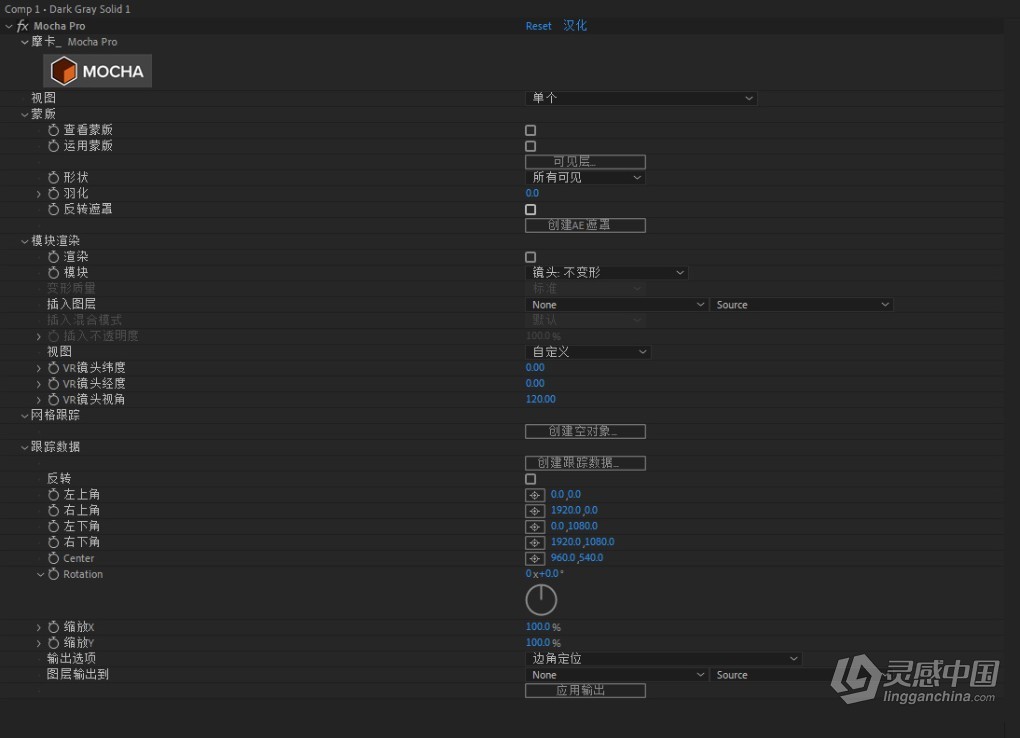Enable the 查看蒙版 checkbox
Screen dimensions: 1020x738
point(531,130)
